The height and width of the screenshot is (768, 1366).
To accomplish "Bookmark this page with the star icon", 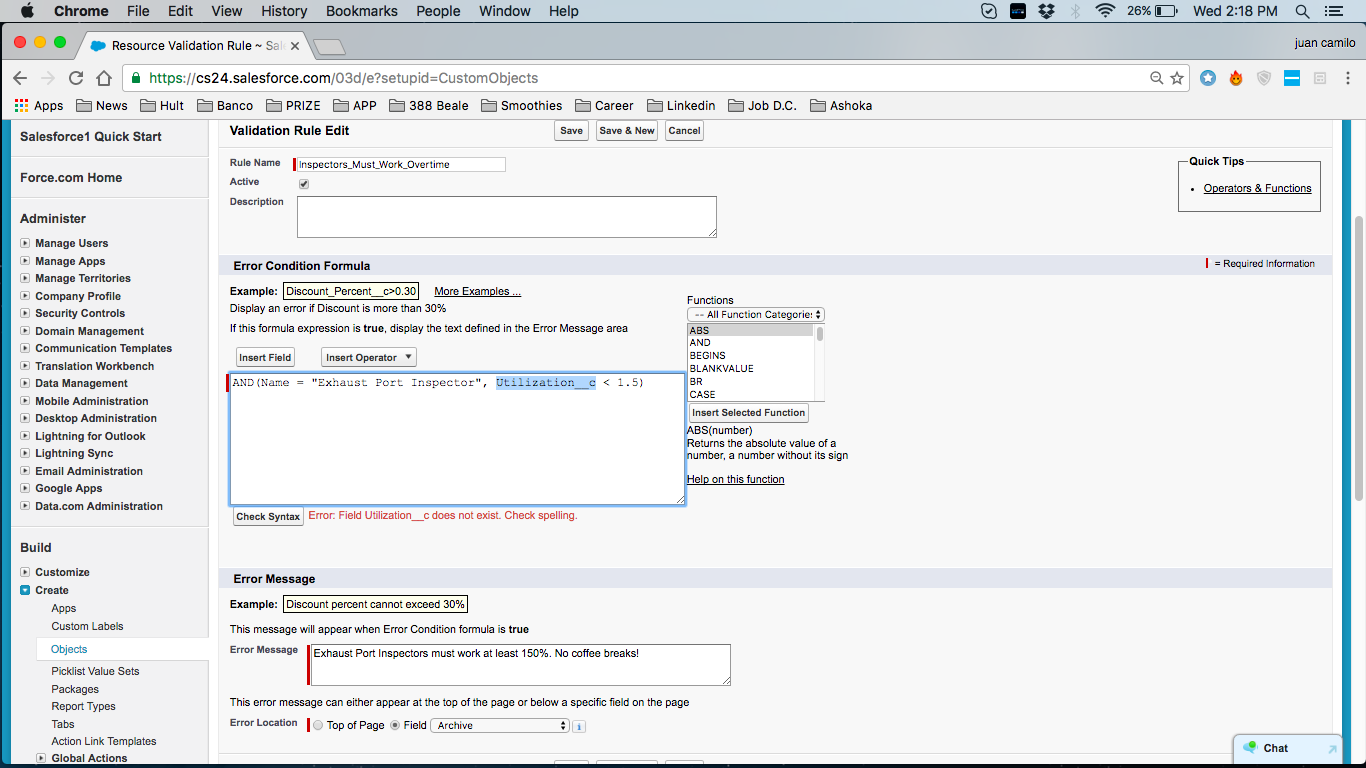I will [1177, 78].
